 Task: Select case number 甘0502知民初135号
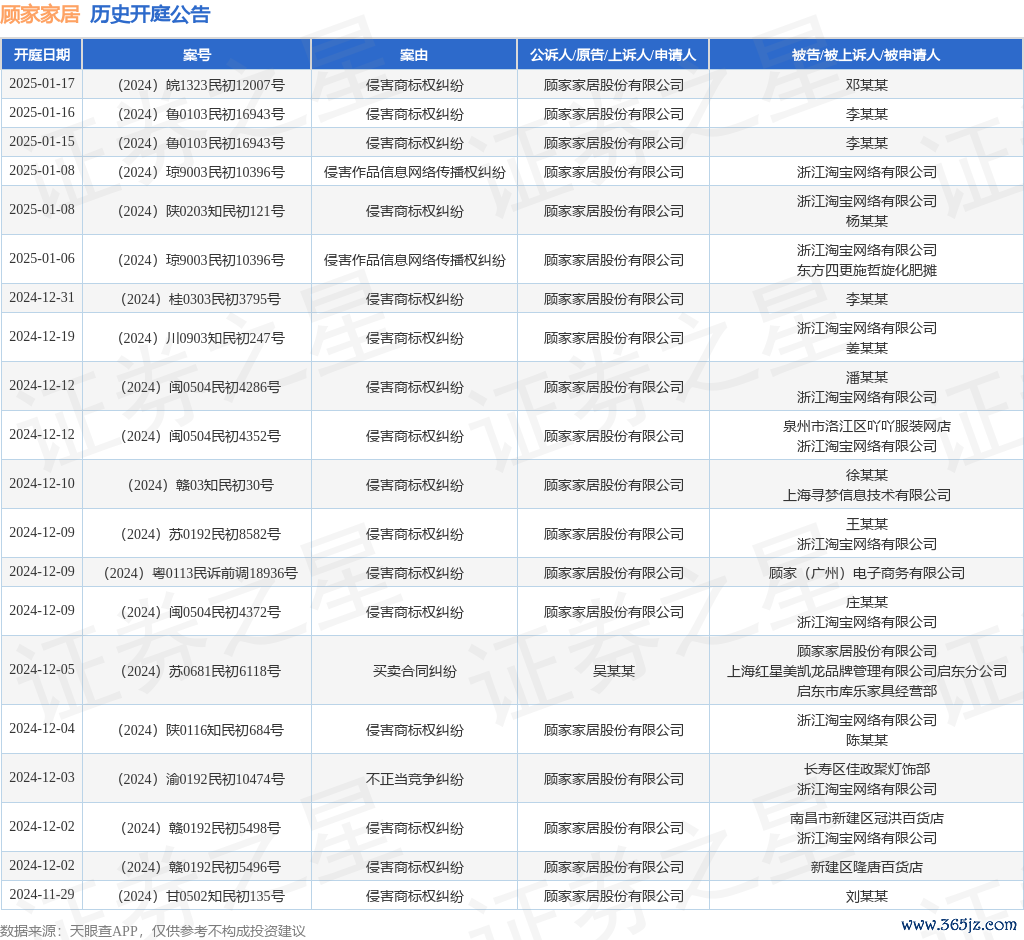click(x=201, y=896)
